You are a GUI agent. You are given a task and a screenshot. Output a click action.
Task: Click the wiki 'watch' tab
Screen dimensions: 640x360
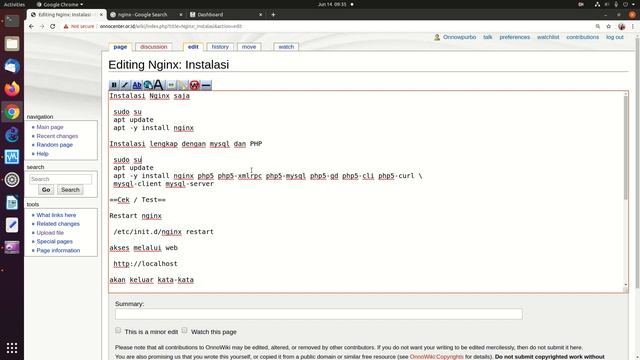pyautogui.click(x=286, y=47)
